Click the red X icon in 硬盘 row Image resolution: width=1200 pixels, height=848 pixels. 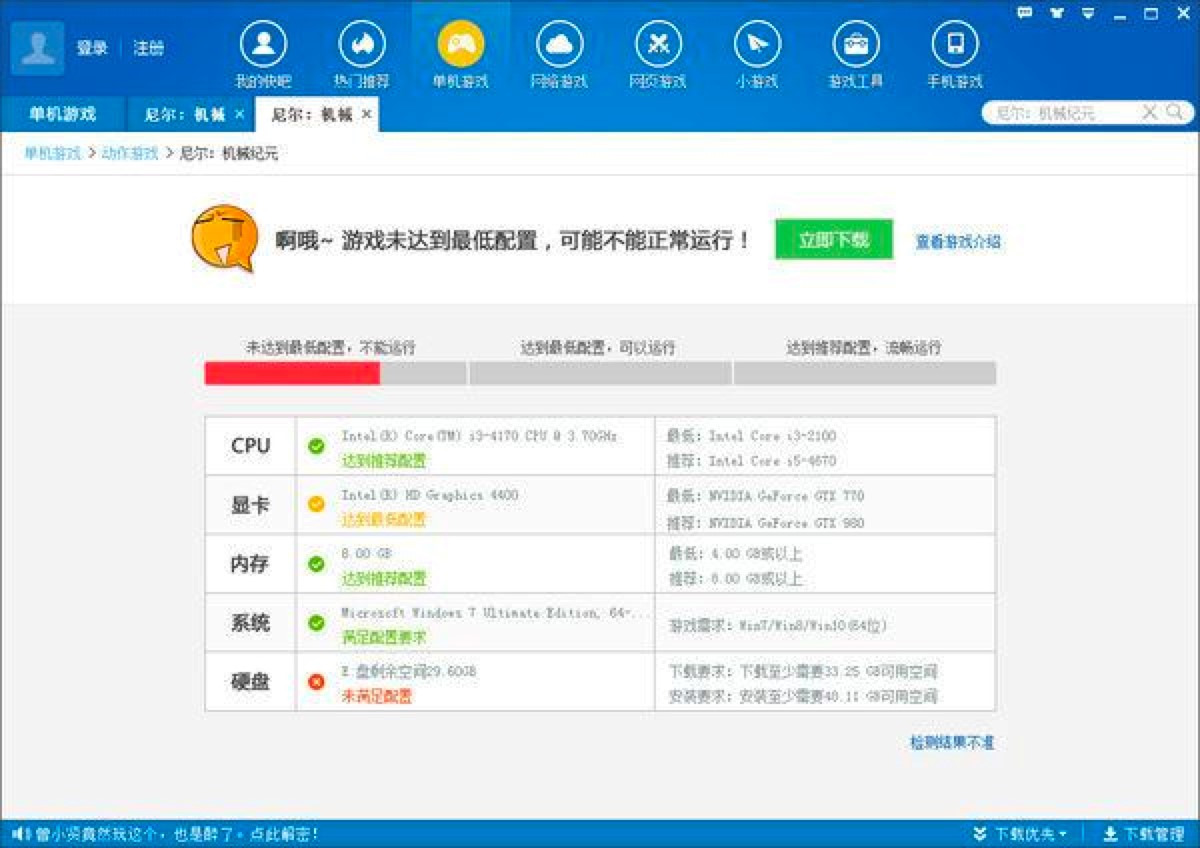(x=316, y=682)
